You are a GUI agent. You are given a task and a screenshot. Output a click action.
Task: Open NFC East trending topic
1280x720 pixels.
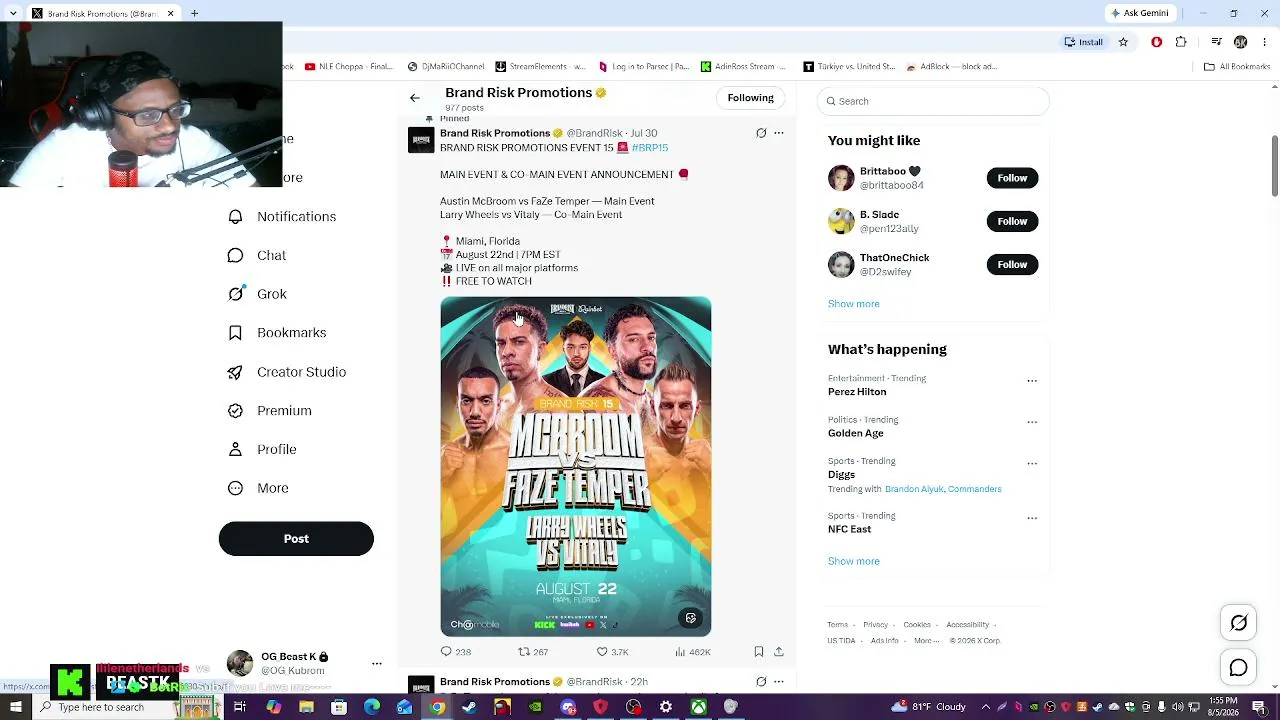coord(849,529)
